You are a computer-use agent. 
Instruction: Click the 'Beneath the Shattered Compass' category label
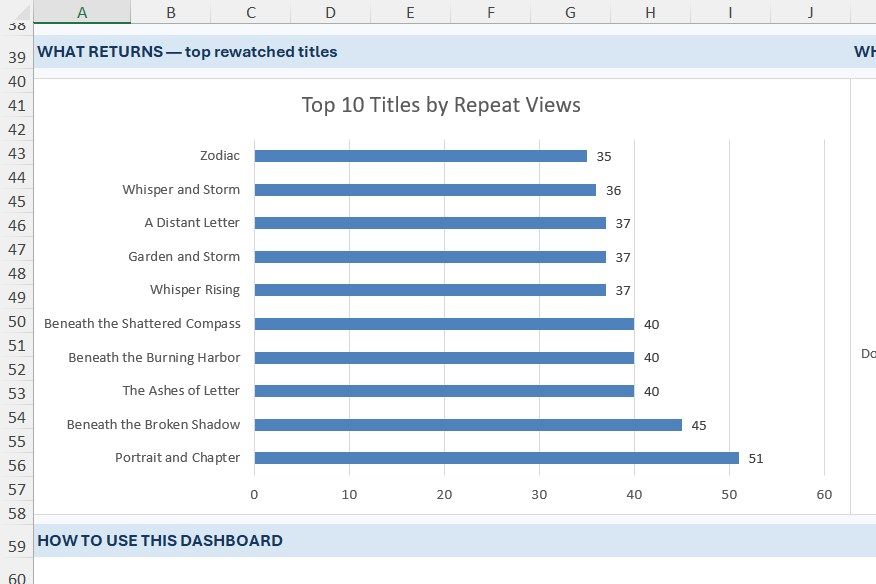coord(142,324)
